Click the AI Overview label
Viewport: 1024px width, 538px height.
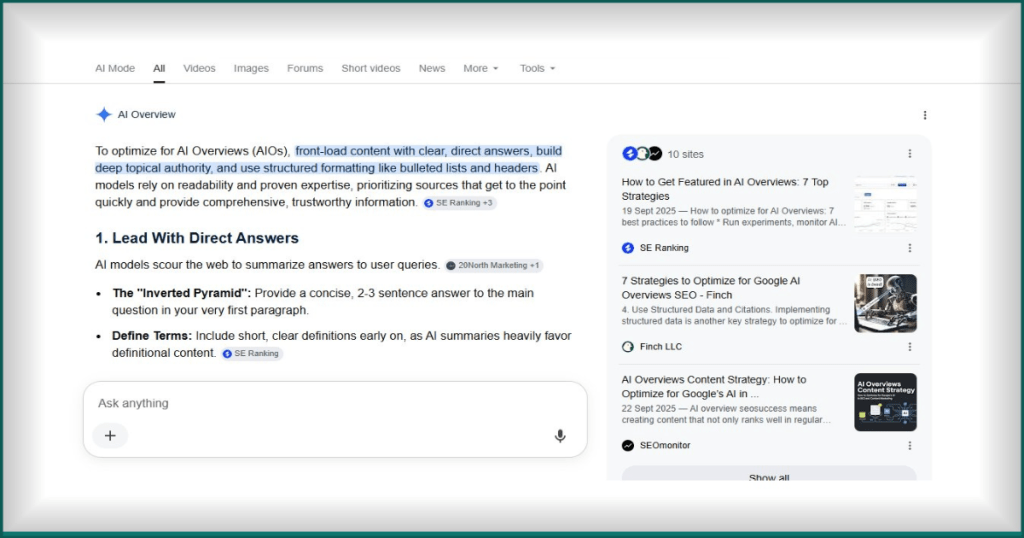click(146, 115)
